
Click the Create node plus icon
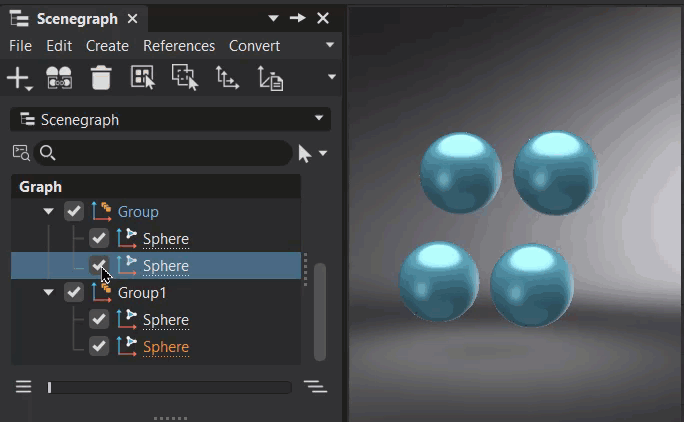tap(17, 78)
